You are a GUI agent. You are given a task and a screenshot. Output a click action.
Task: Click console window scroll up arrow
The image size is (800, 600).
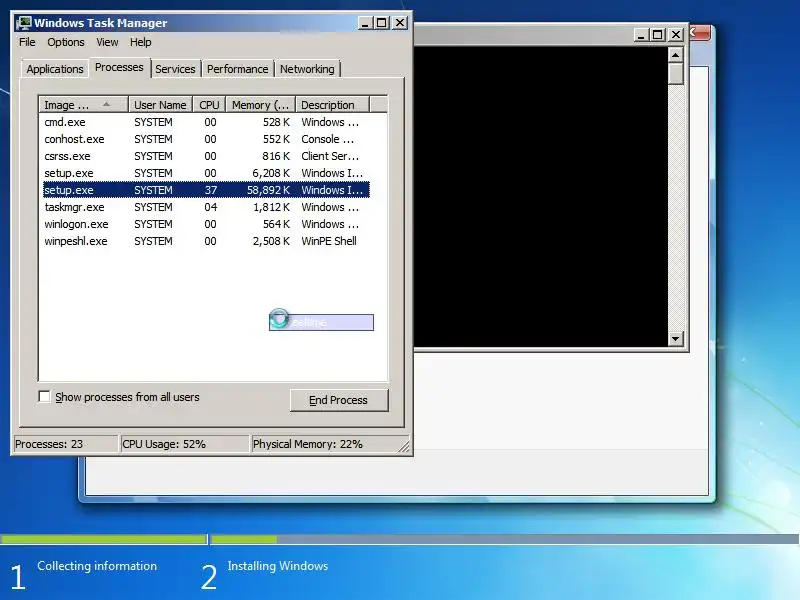(x=676, y=55)
